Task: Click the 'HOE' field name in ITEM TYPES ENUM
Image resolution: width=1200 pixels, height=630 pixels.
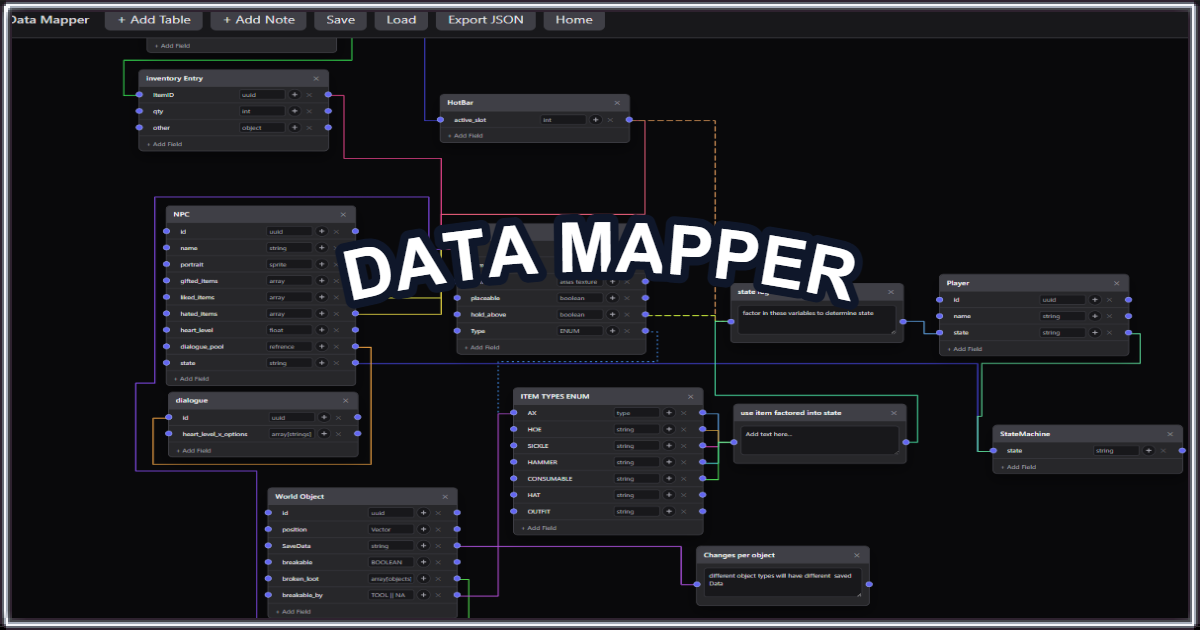Action: 534,429
